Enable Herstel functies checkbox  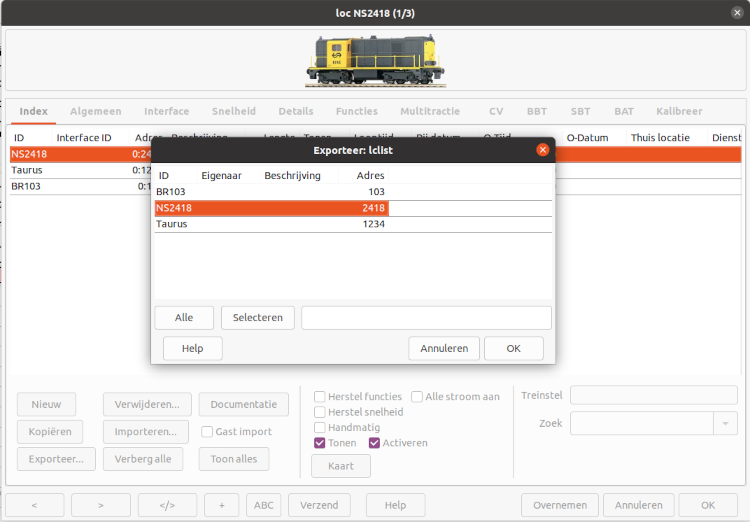pos(320,396)
